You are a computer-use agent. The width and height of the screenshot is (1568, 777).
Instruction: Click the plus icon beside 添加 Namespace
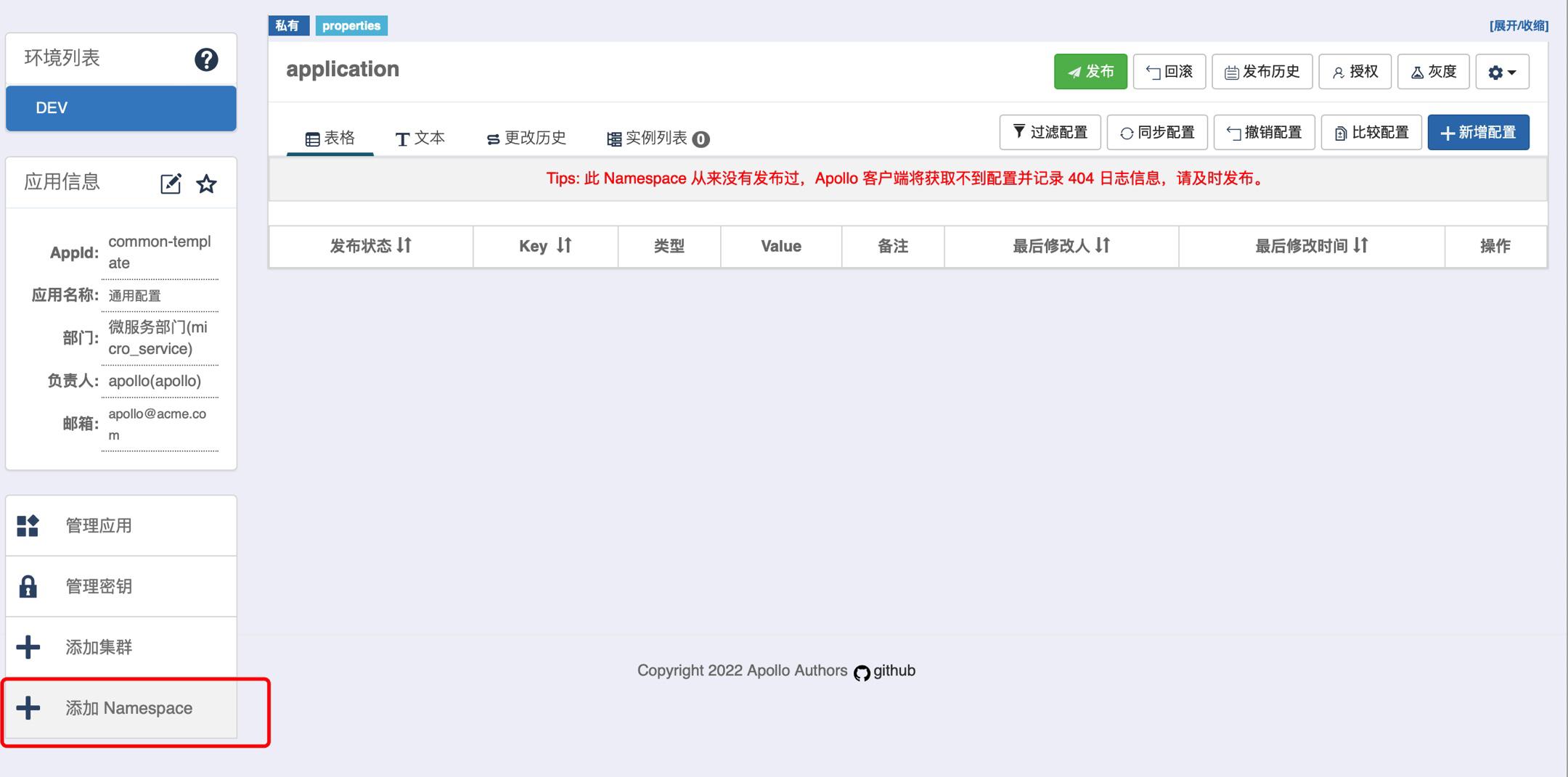28,708
